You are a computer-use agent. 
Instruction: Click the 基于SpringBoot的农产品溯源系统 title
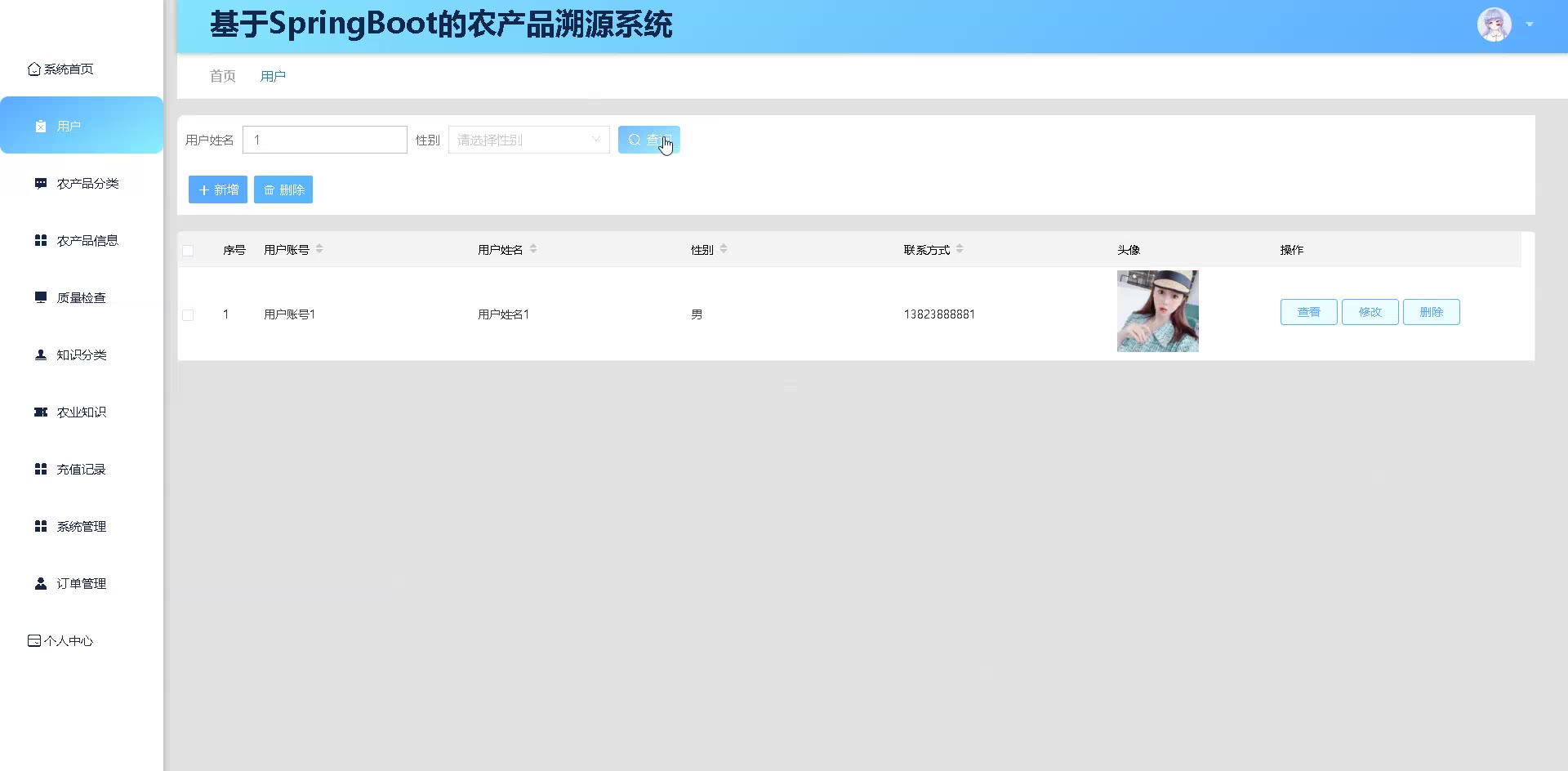click(x=441, y=25)
